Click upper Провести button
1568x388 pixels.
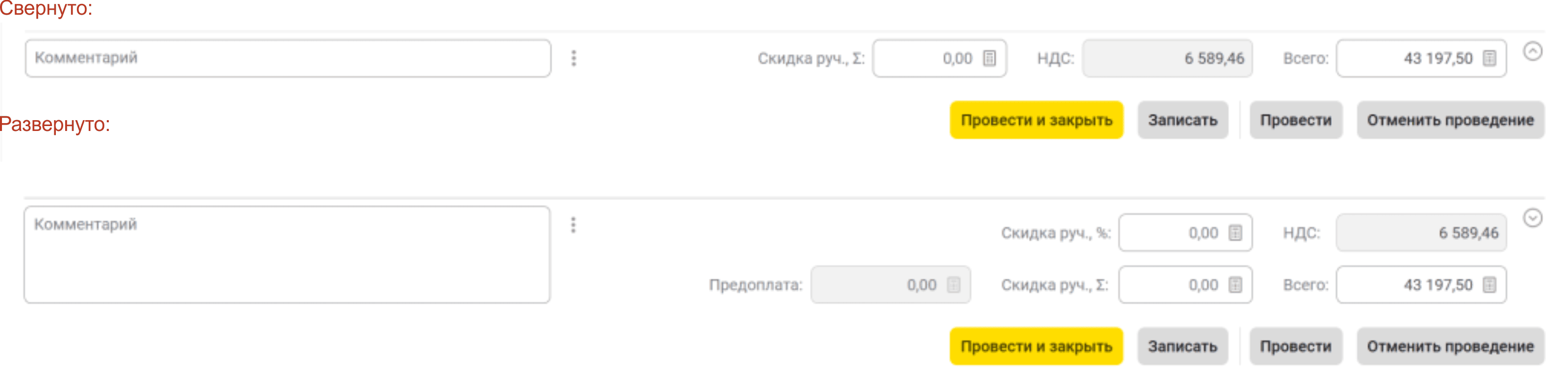click(x=1295, y=120)
